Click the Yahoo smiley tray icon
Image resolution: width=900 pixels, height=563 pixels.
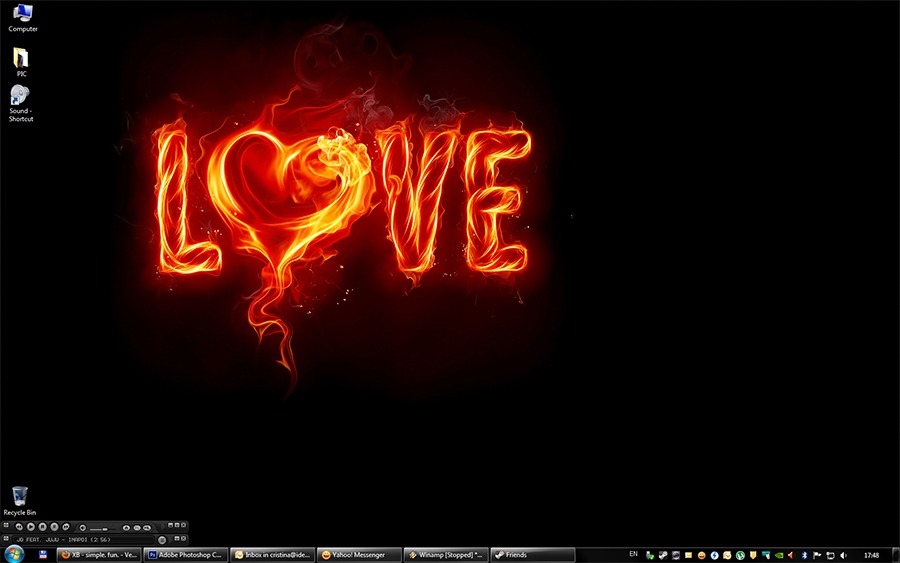[x=702, y=556]
